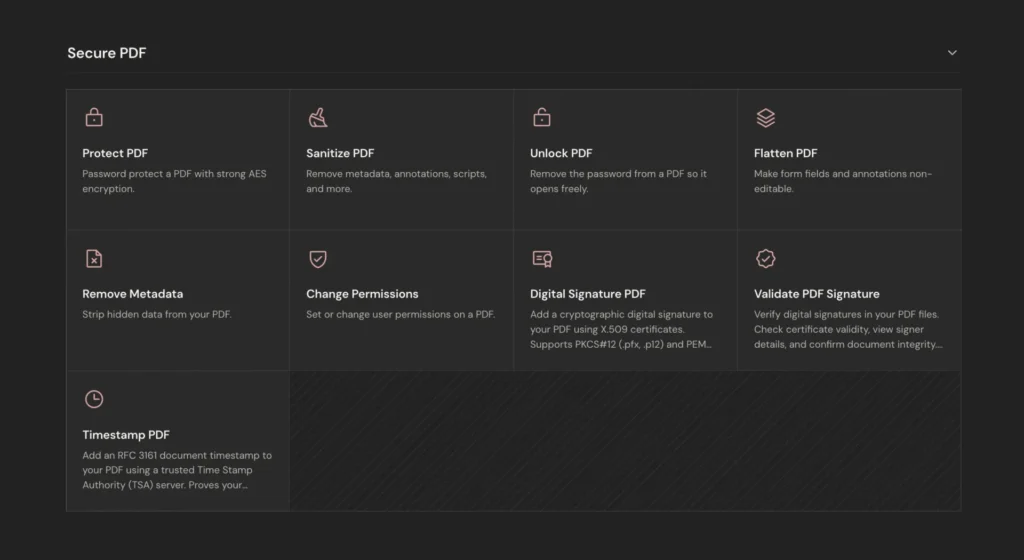
Task: Click 'Add a cryptographic digital signature' description
Action: tap(621, 329)
